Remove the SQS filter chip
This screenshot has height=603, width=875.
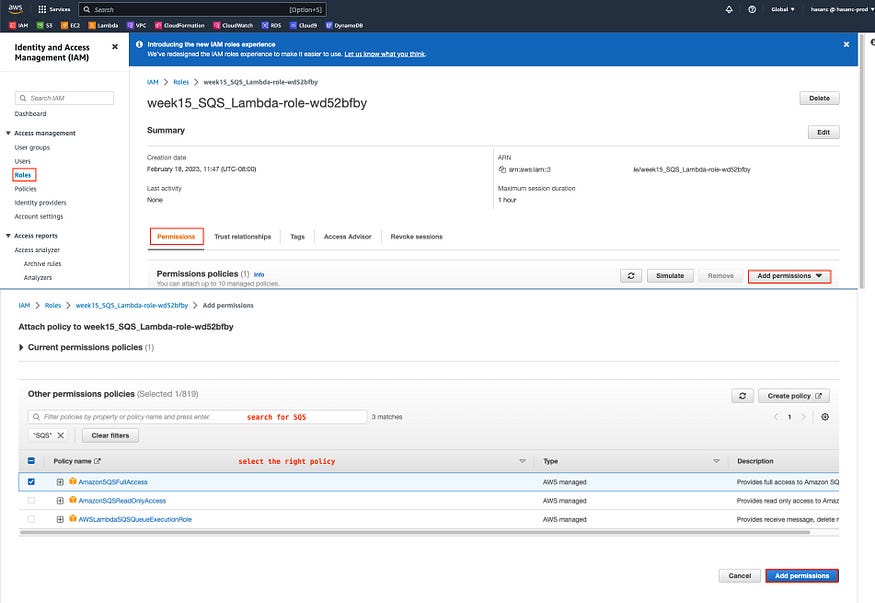pos(60,435)
